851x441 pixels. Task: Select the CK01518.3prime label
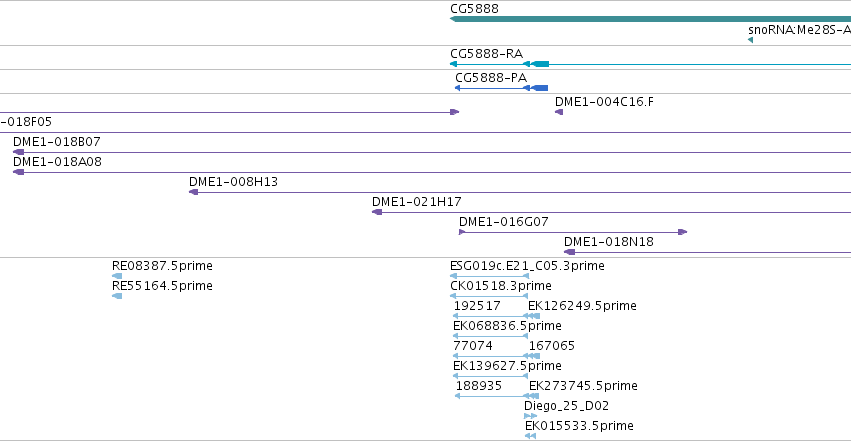pos(501,286)
